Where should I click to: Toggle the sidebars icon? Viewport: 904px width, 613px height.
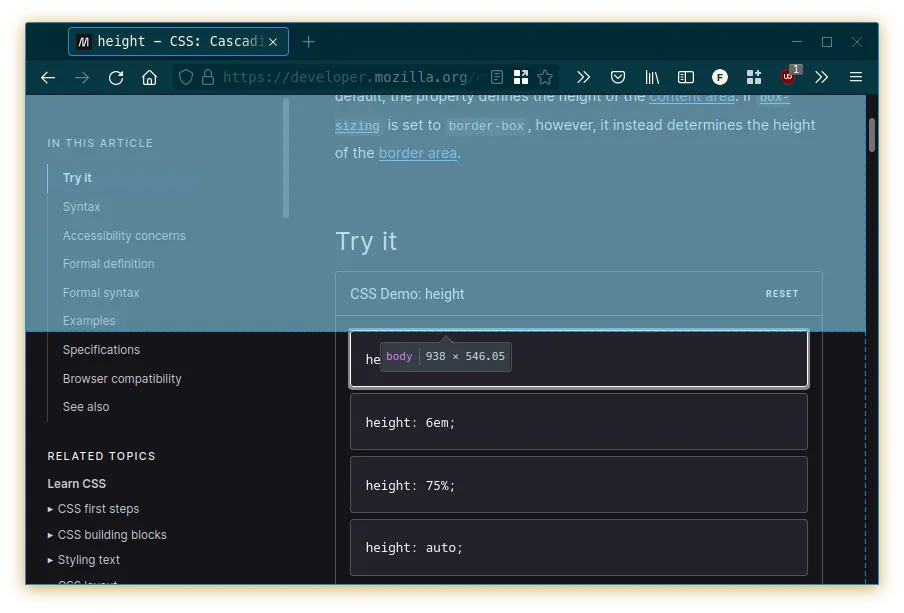coord(685,77)
